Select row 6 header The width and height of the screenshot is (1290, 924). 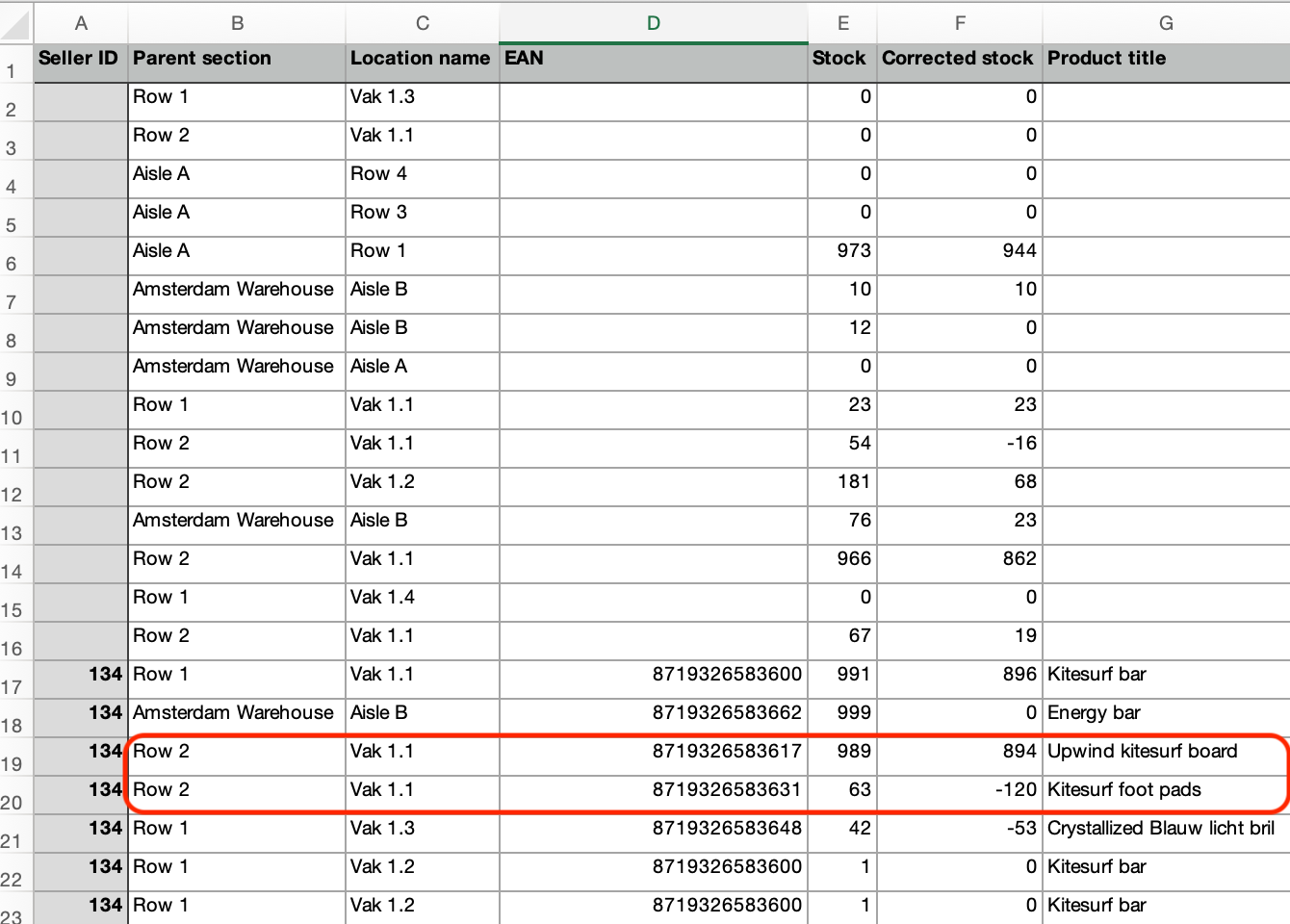click(16, 256)
